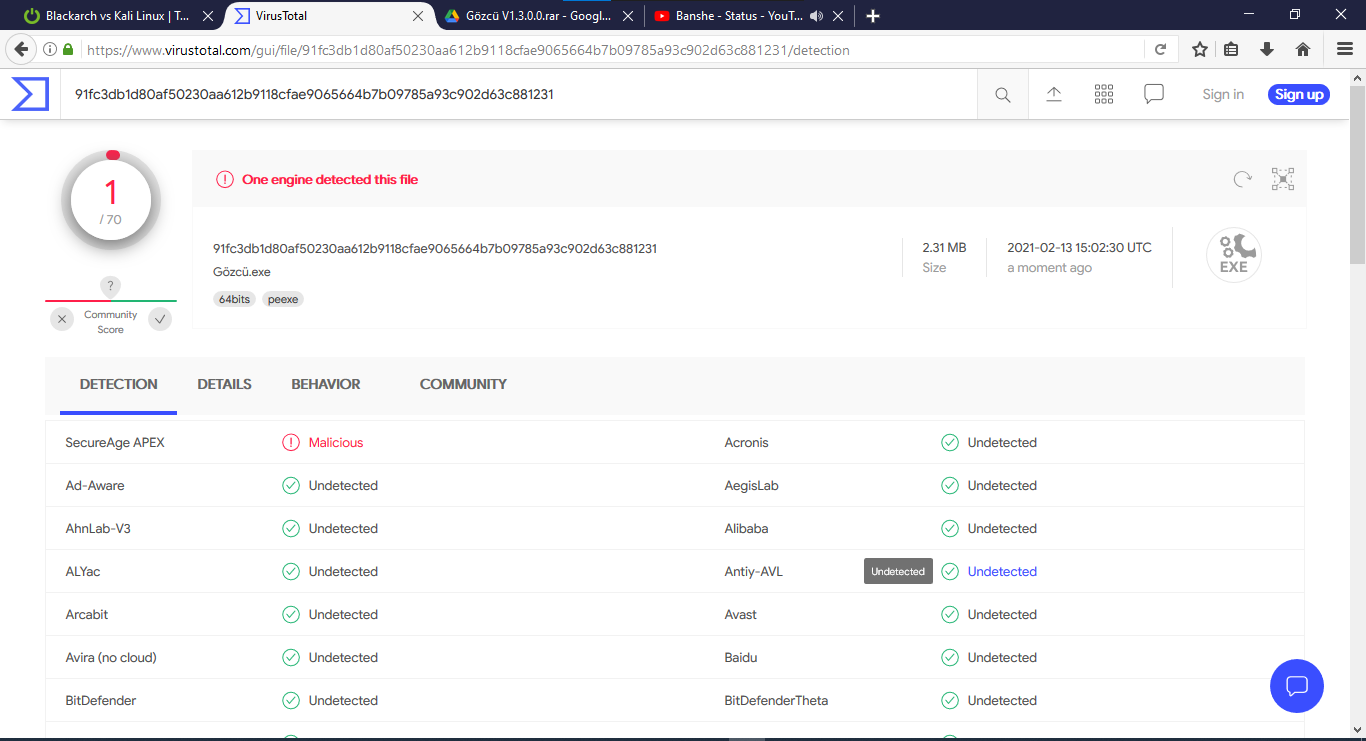The width and height of the screenshot is (1366, 741).
Task: Mute the Banshe YouTube tab speaker icon
Action: (x=816, y=16)
